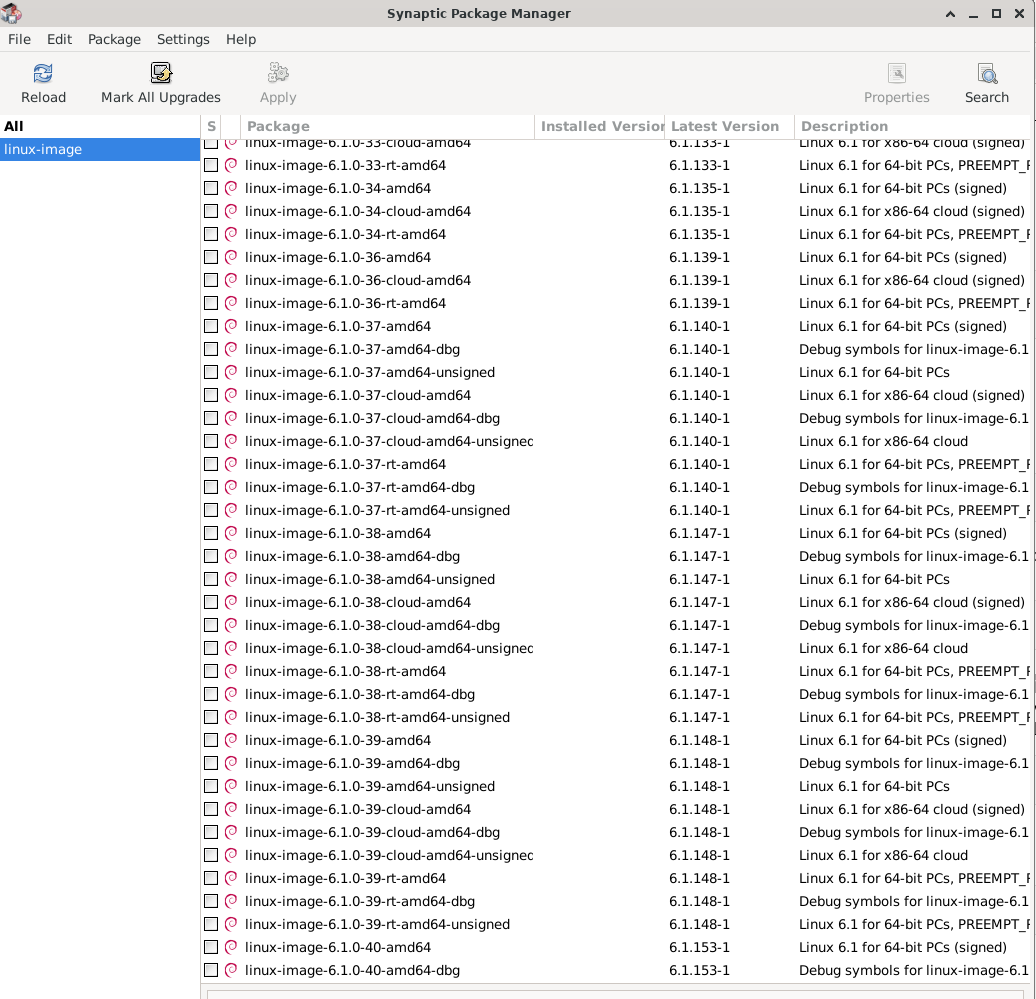The width and height of the screenshot is (1036, 999).
Task: Click the Mark All Upgrades icon
Action: point(161,74)
